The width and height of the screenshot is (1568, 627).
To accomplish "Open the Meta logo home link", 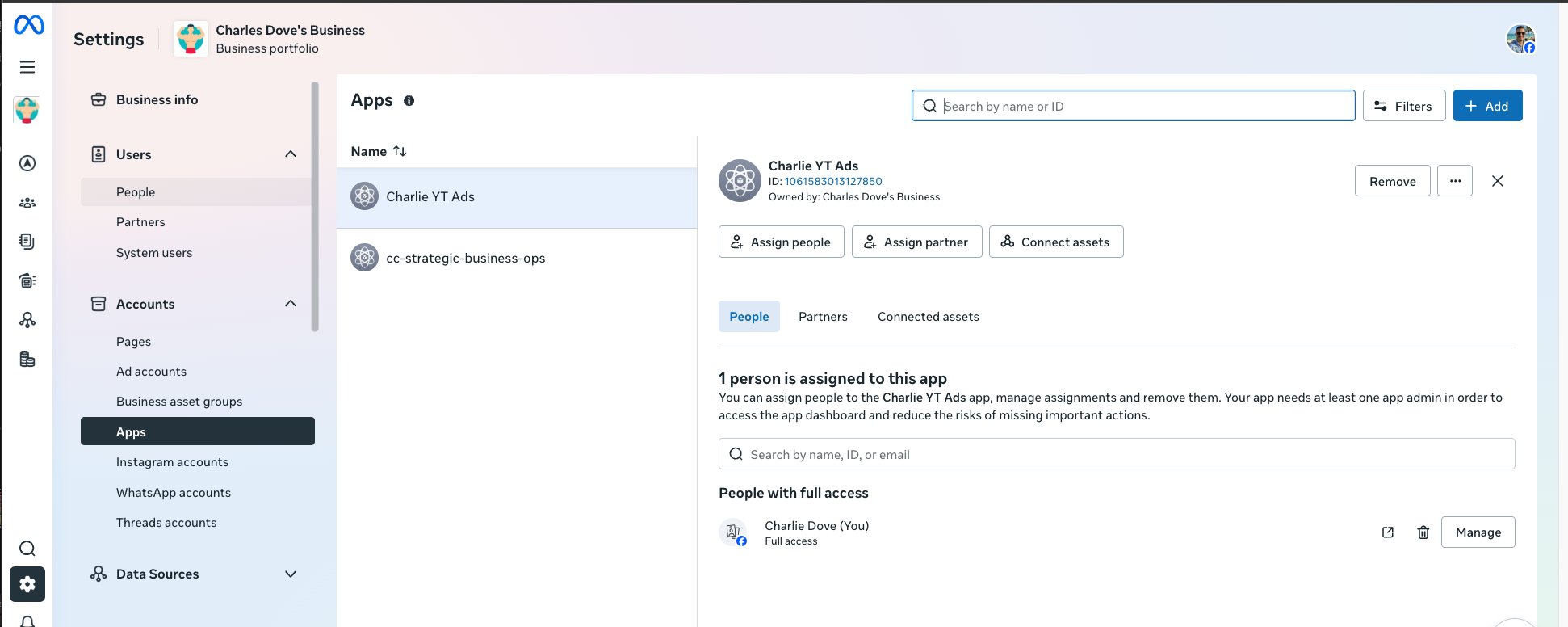I will coord(28,26).
